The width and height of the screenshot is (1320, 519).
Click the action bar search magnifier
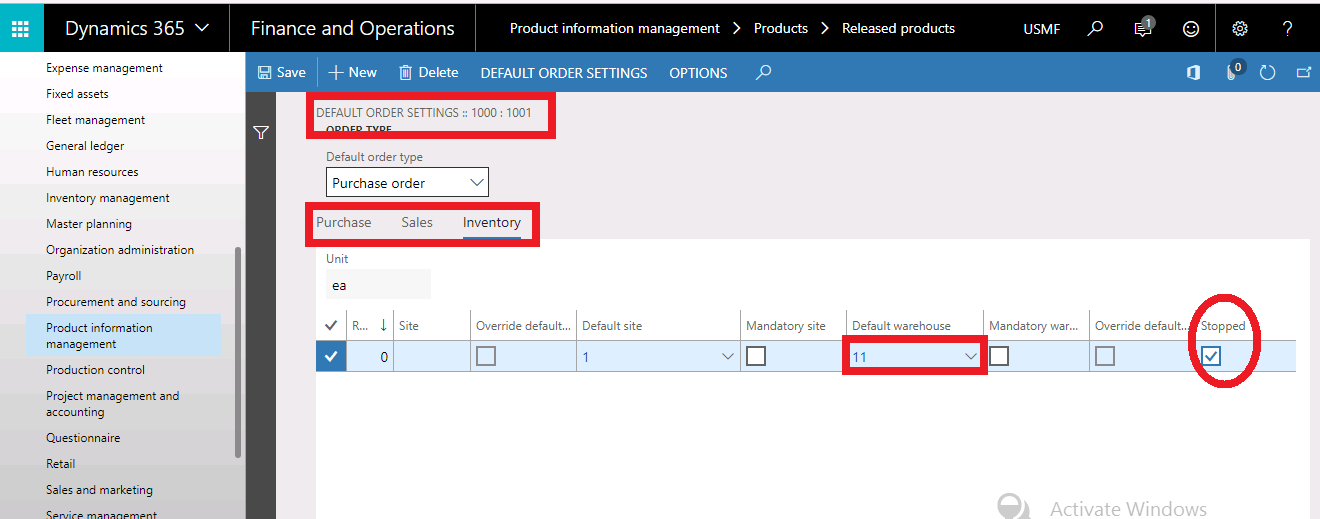click(764, 72)
